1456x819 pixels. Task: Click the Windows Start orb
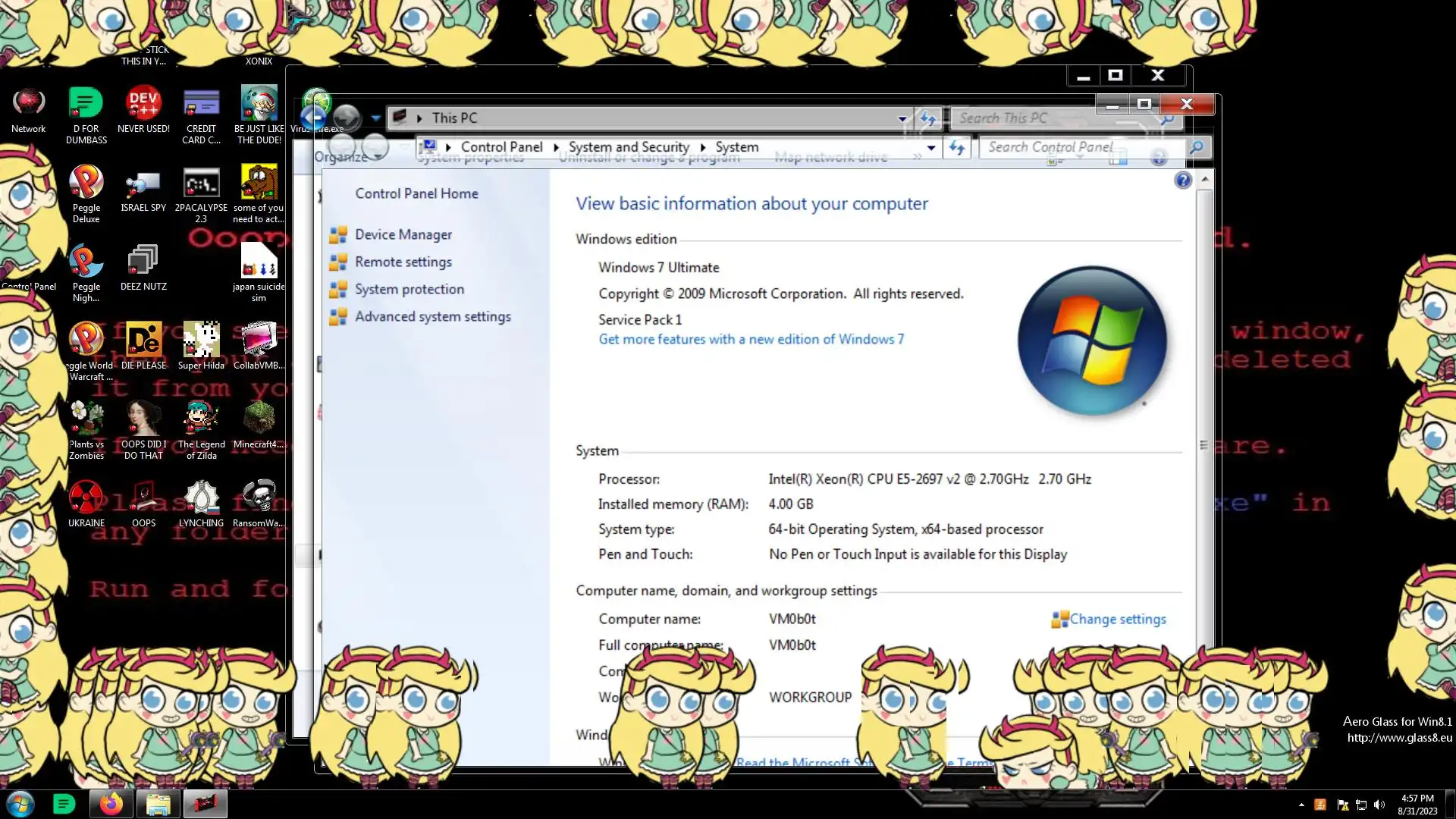(x=20, y=803)
